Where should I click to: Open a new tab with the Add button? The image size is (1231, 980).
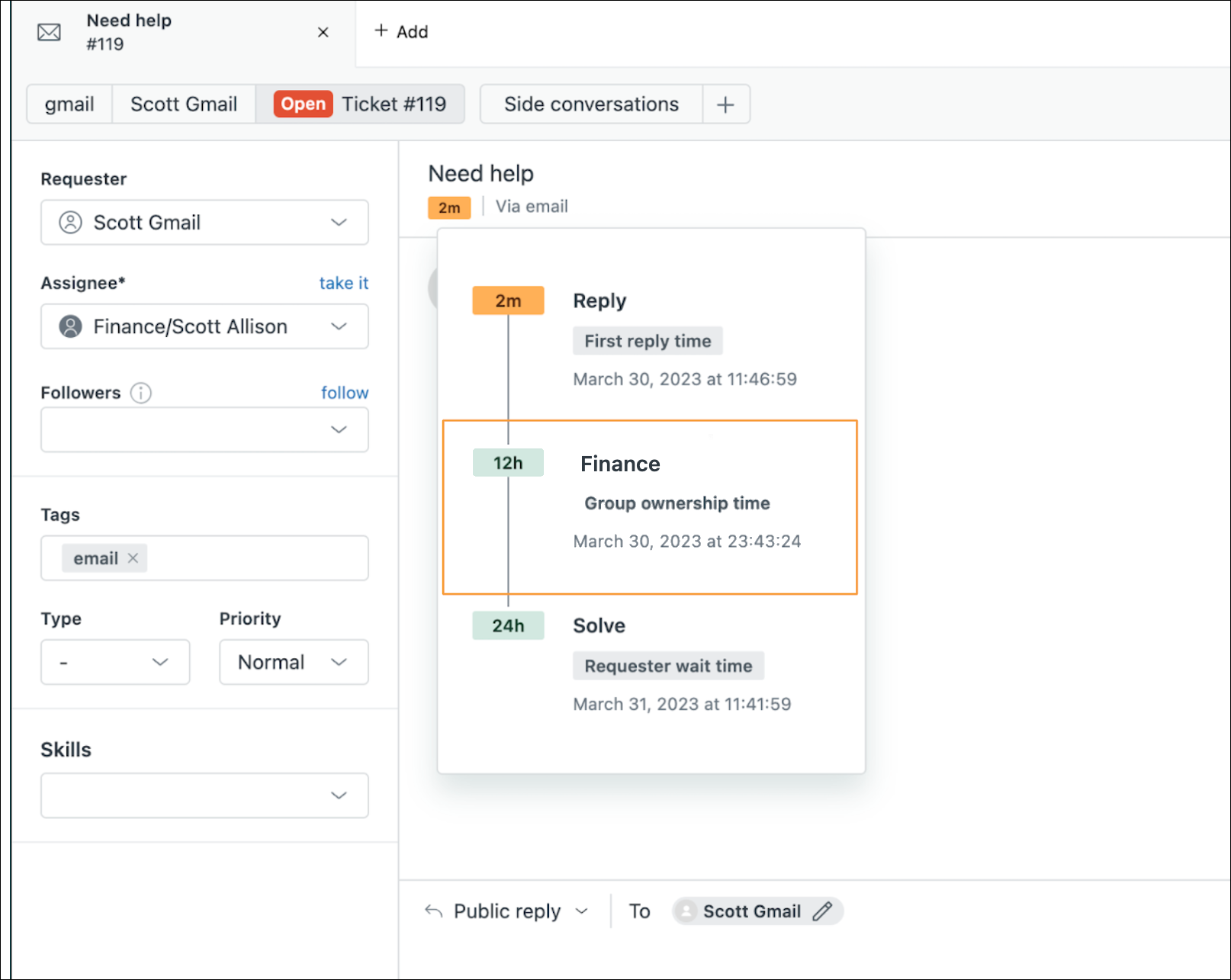click(x=401, y=31)
